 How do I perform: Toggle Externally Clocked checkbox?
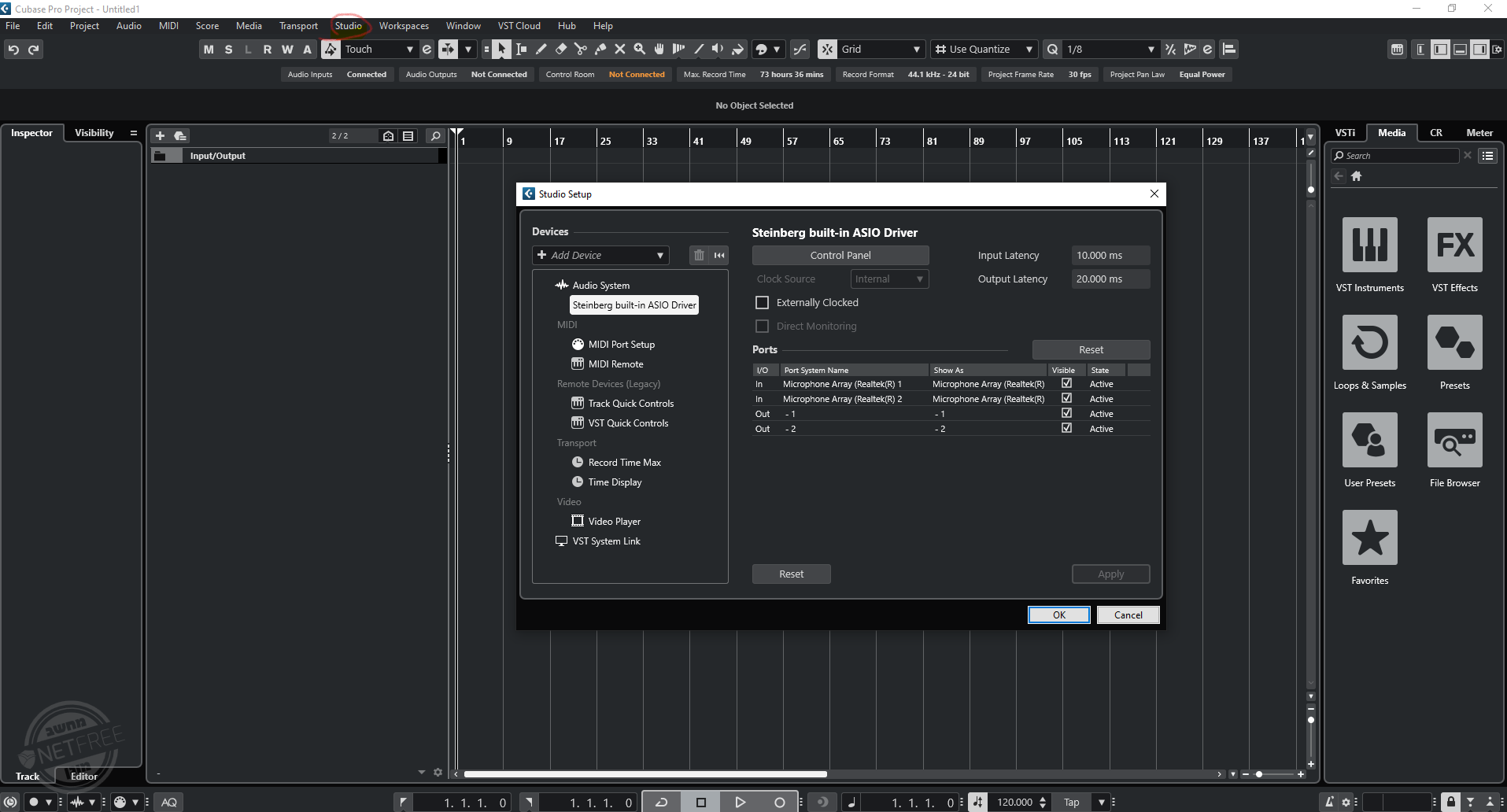pyautogui.click(x=762, y=302)
